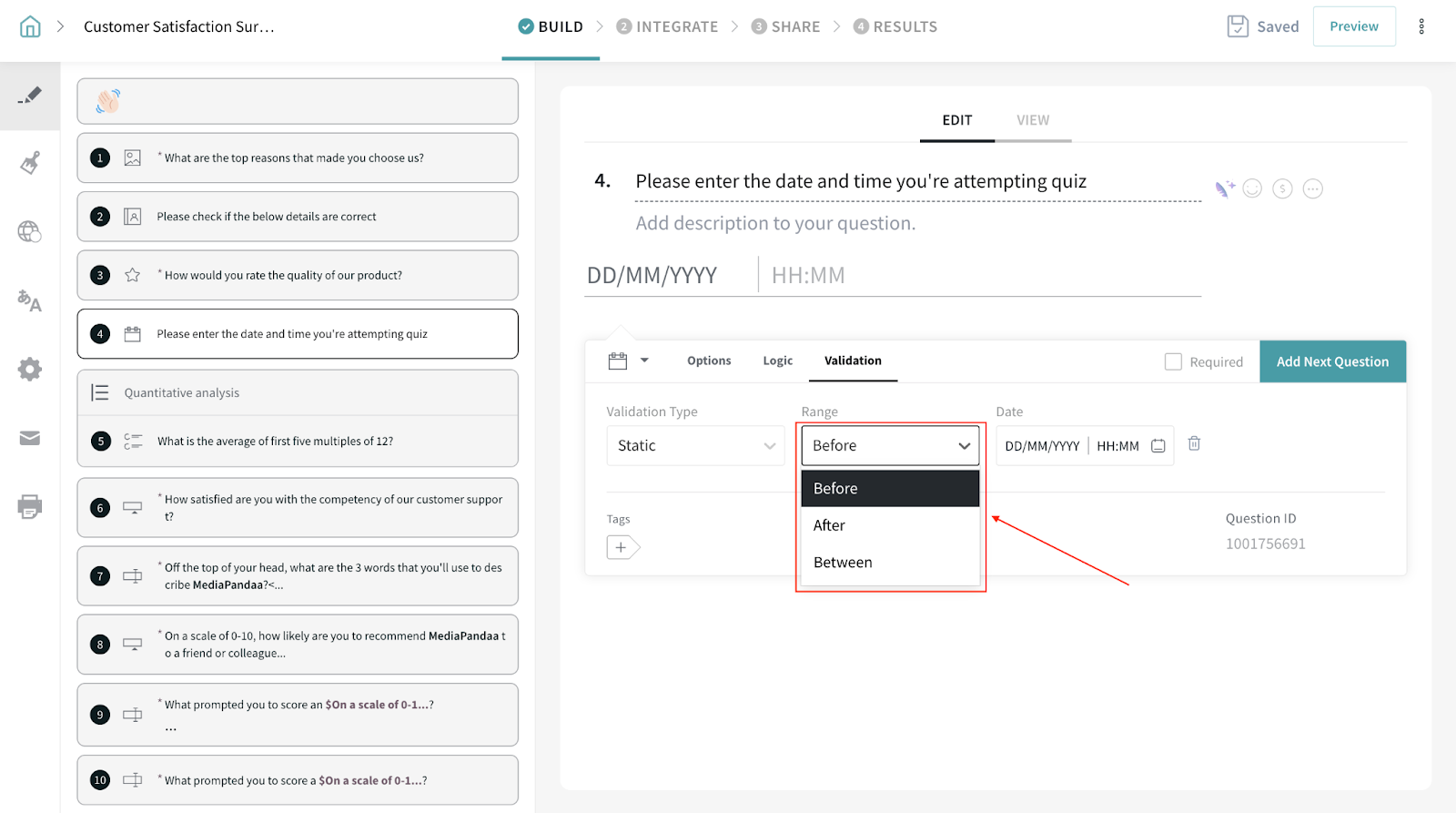Click the printer icon in the sidebar
This screenshot has width=1456, height=813.
(x=30, y=506)
